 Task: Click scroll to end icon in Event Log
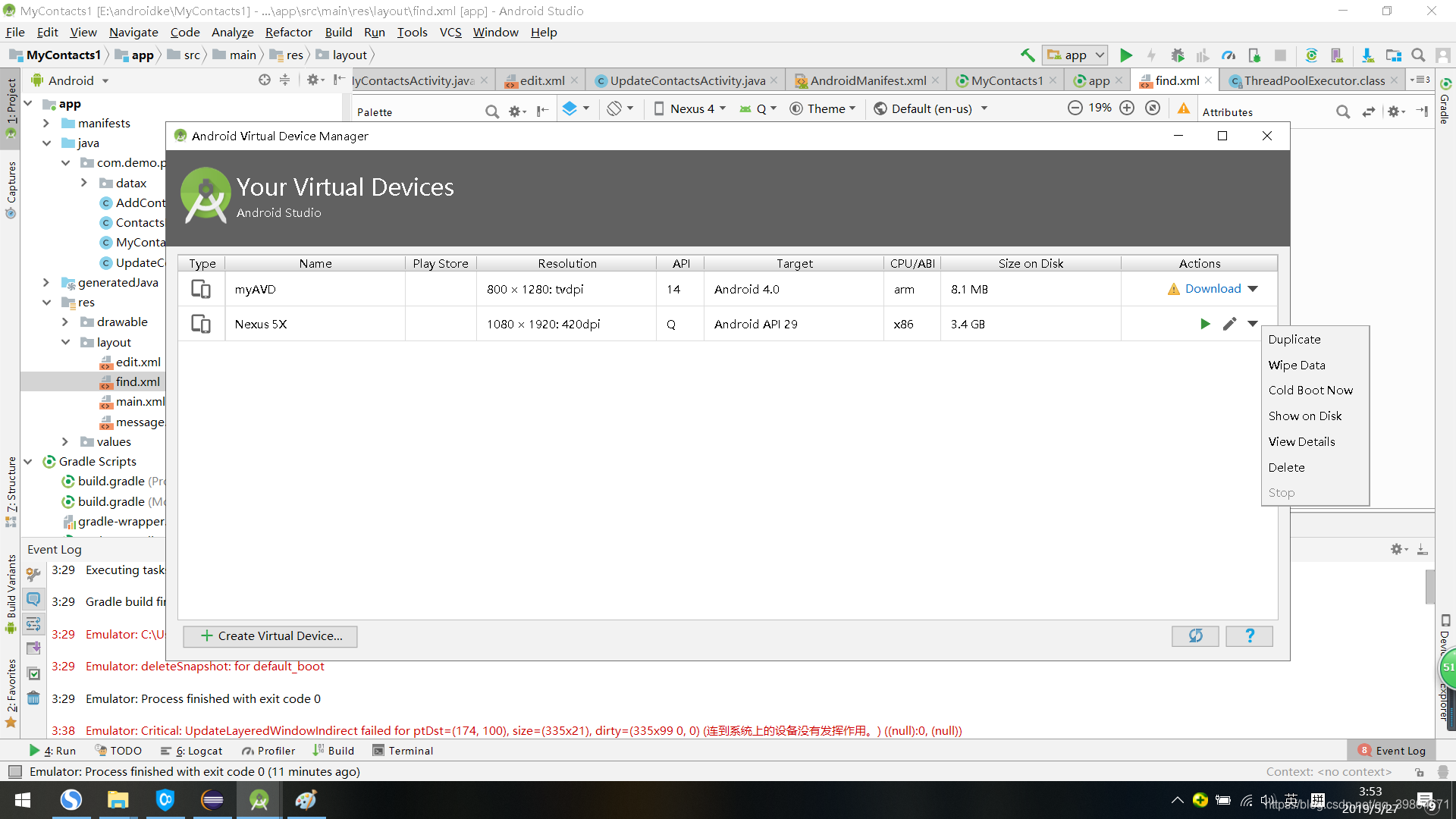tap(33, 648)
